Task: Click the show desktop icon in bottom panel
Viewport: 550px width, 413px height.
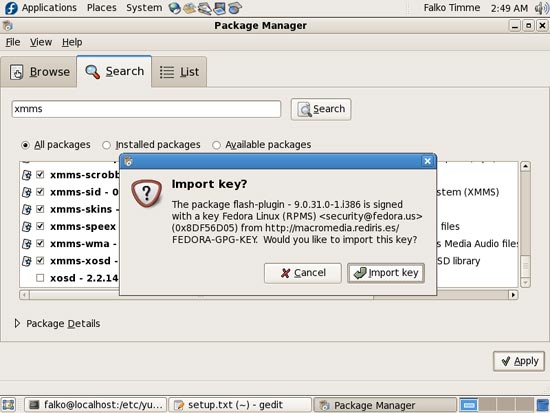Action: point(8,405)
